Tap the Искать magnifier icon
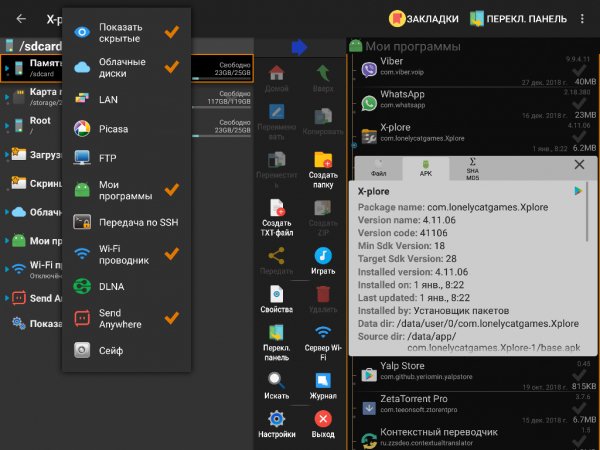The width and height of the screenshot is (600, 450). pyautogui.click(x=276, y=381)
